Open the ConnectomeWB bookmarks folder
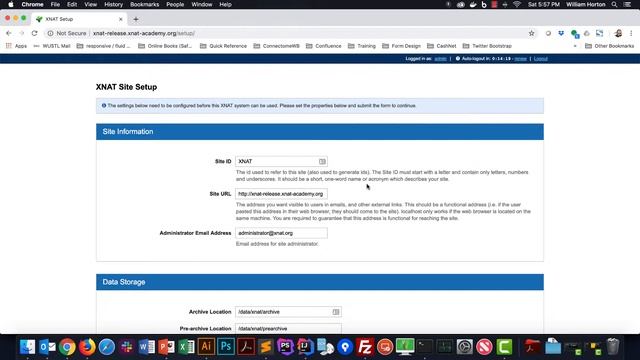Viewport: 640px width, 360px height. [276, 46]
